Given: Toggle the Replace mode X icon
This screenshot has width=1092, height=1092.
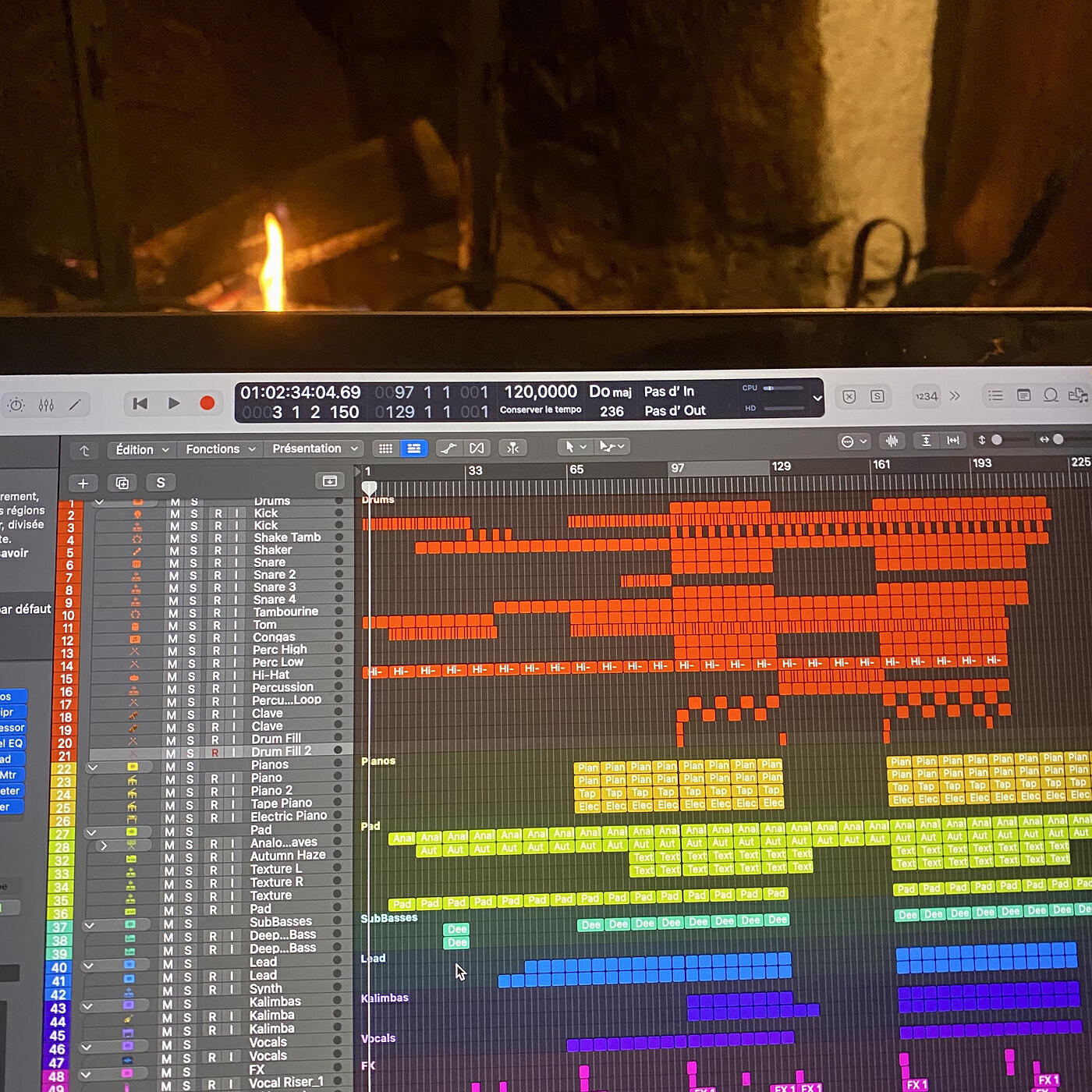Looking at the screenshot, I should coord(849,396).
